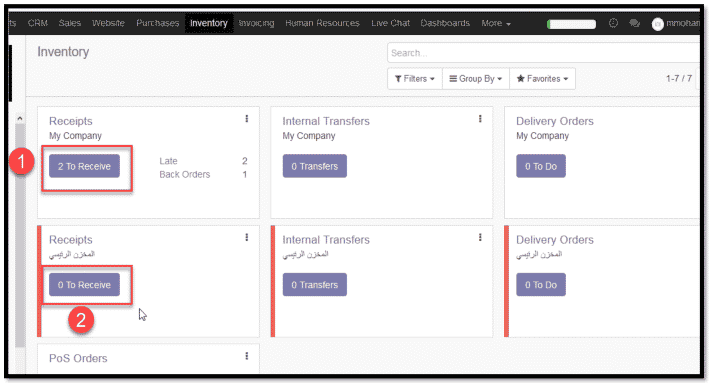Open the PoS Orders card title
This screenshot has height=383, width=709.
click(x=78, y=358)
